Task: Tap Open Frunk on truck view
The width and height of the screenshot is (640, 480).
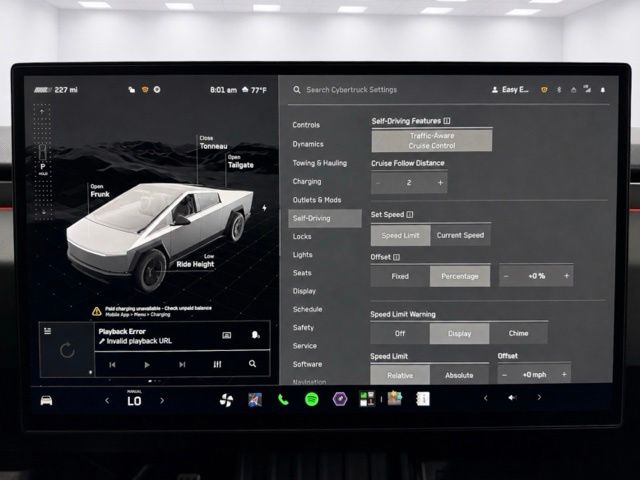Action: [x=100, y=191]
